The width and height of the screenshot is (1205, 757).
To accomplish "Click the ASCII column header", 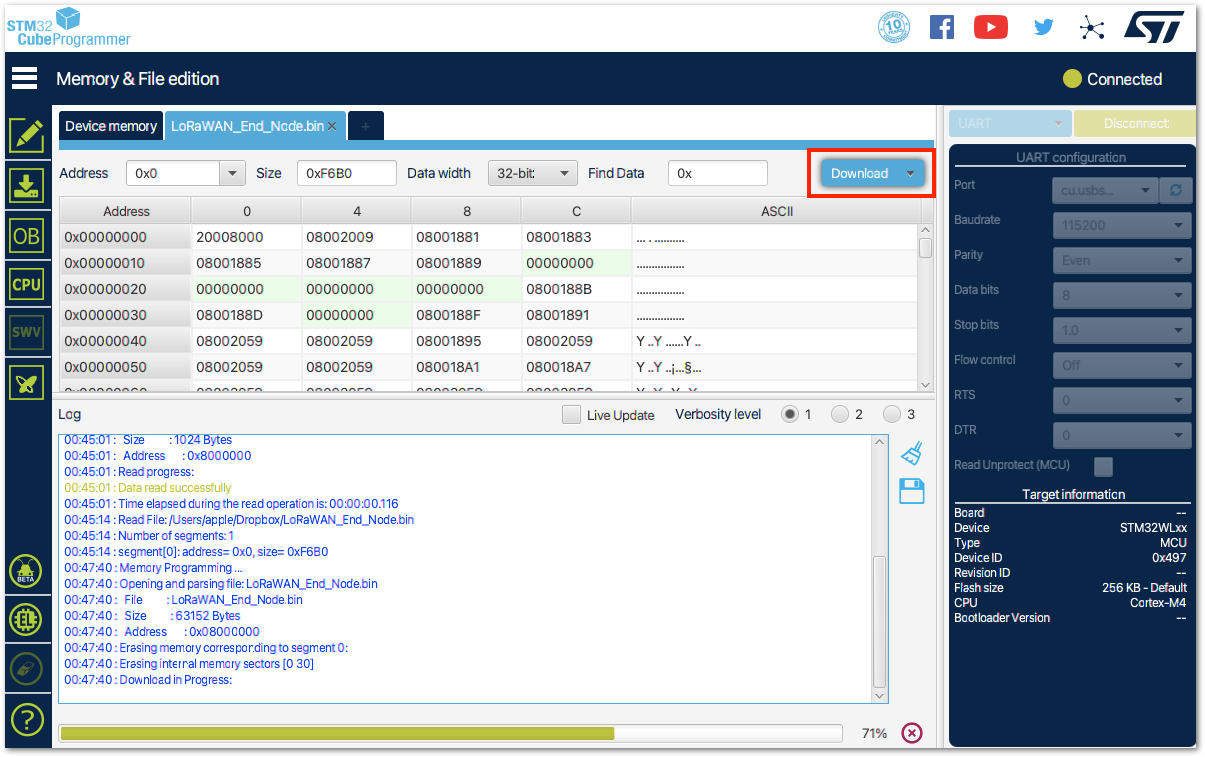I will (776, 211).
